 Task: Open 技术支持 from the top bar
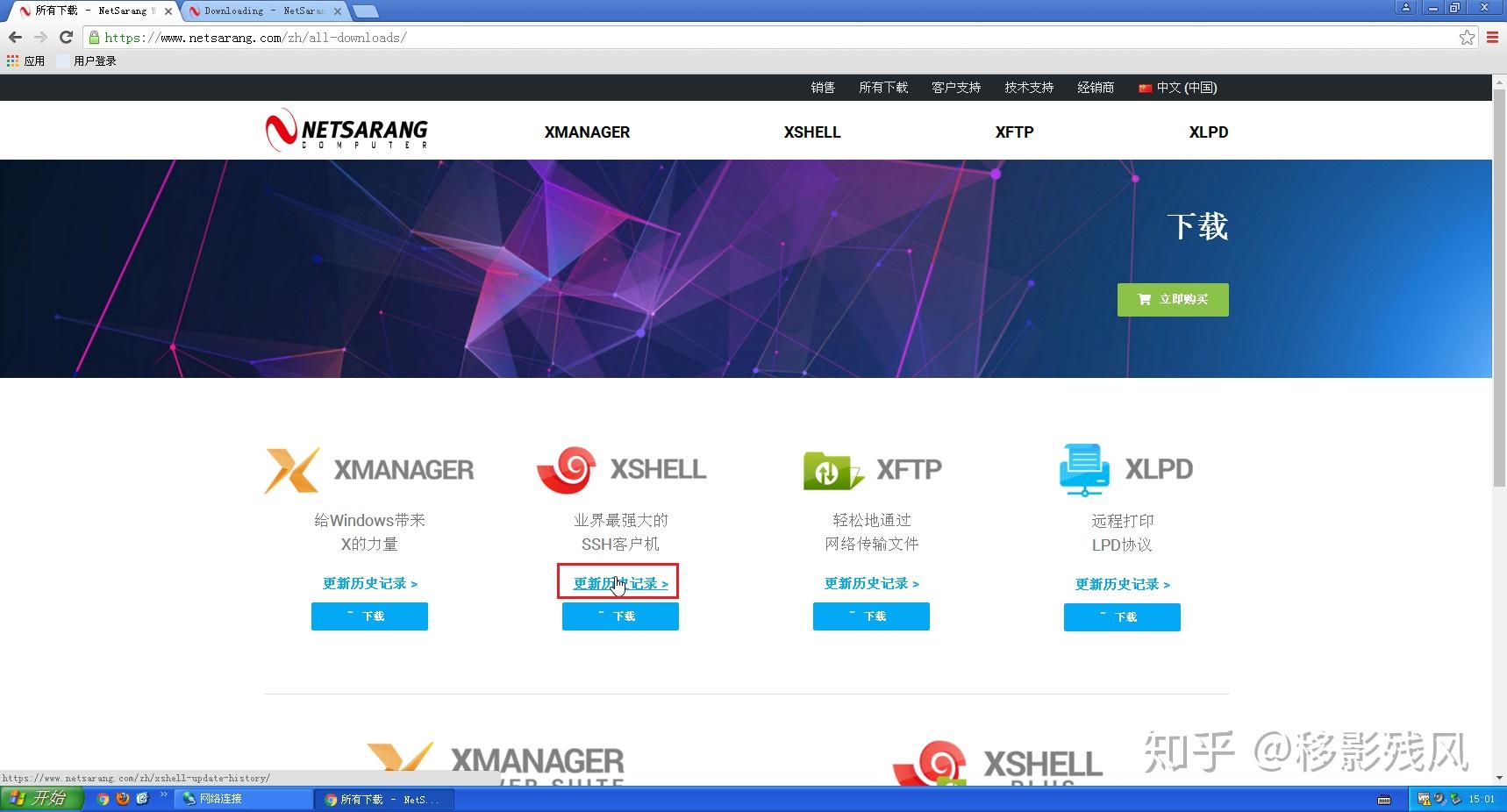(x=1029, y=88)
